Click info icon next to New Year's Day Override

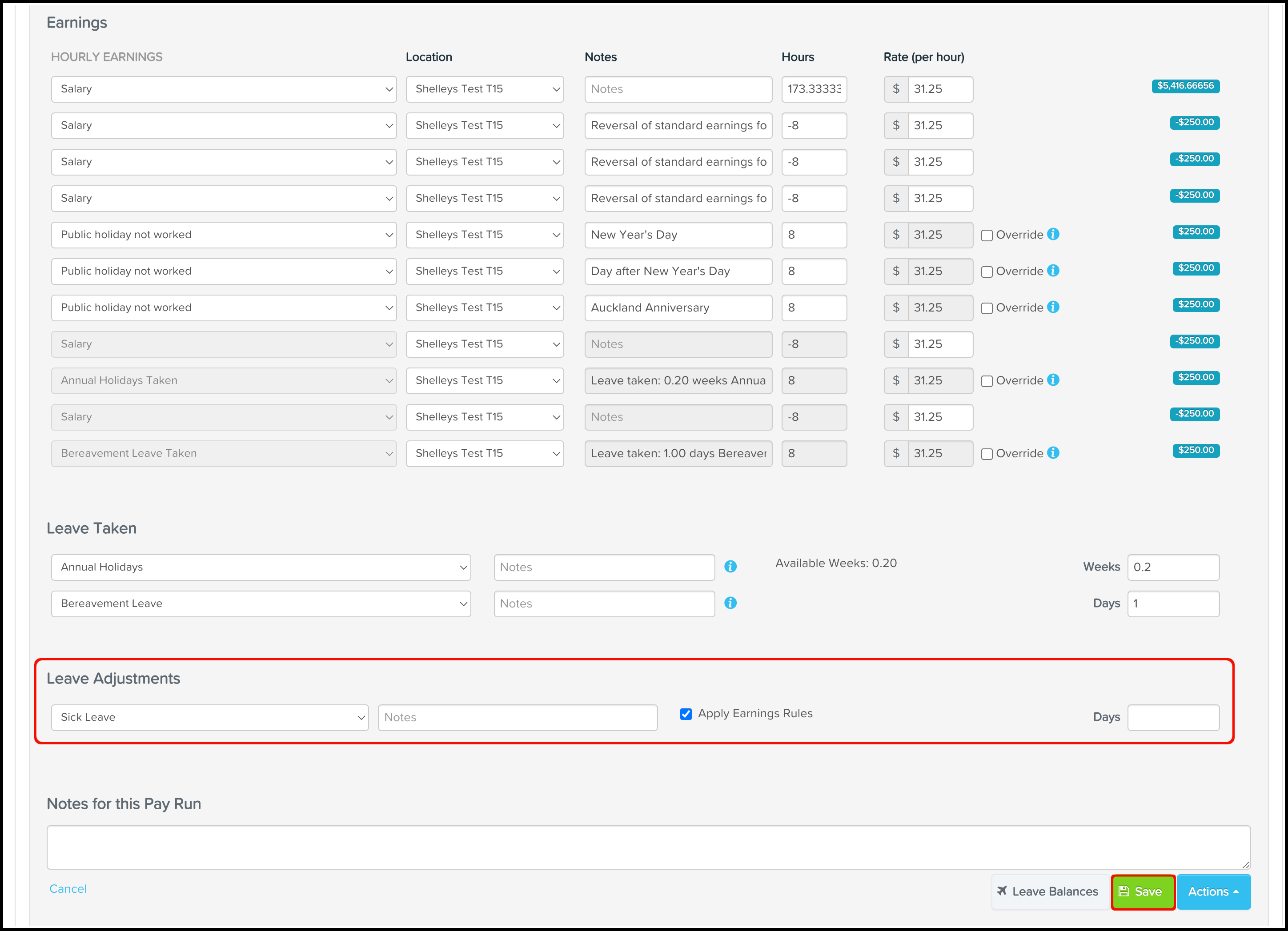[1053, 235]
